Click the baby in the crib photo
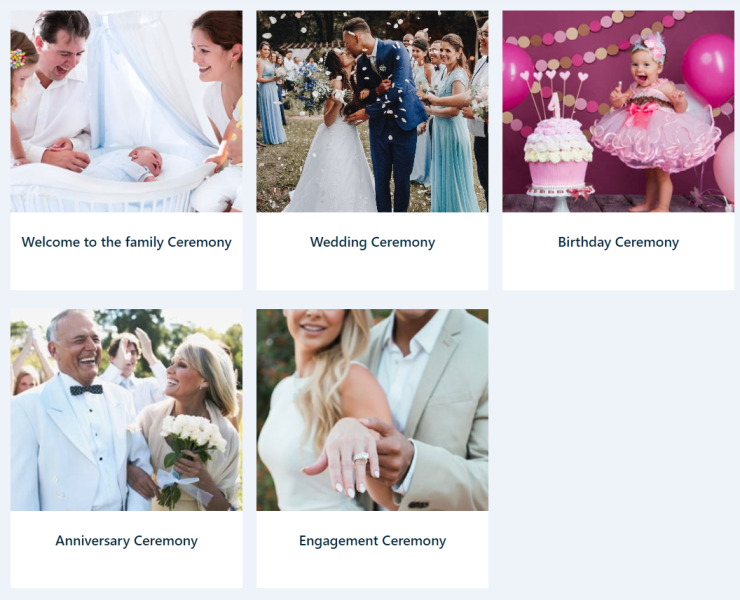 (x=127, y=165)
